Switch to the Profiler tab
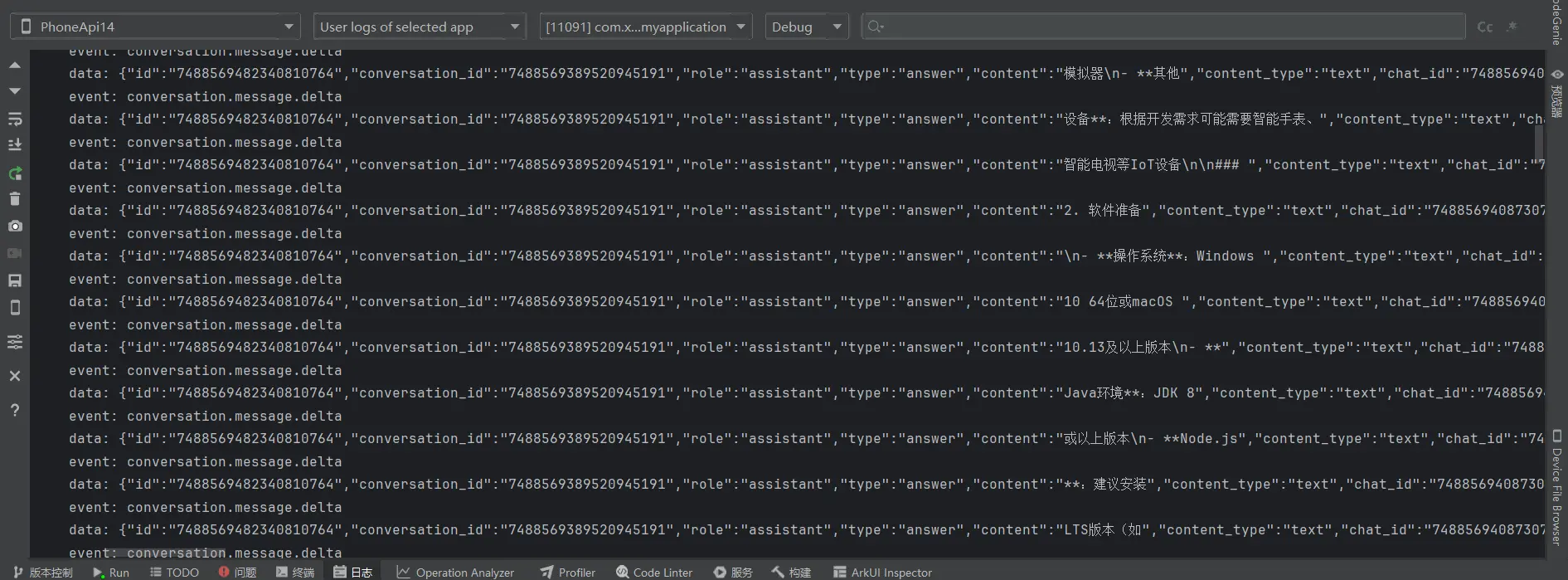 (568, 572)
